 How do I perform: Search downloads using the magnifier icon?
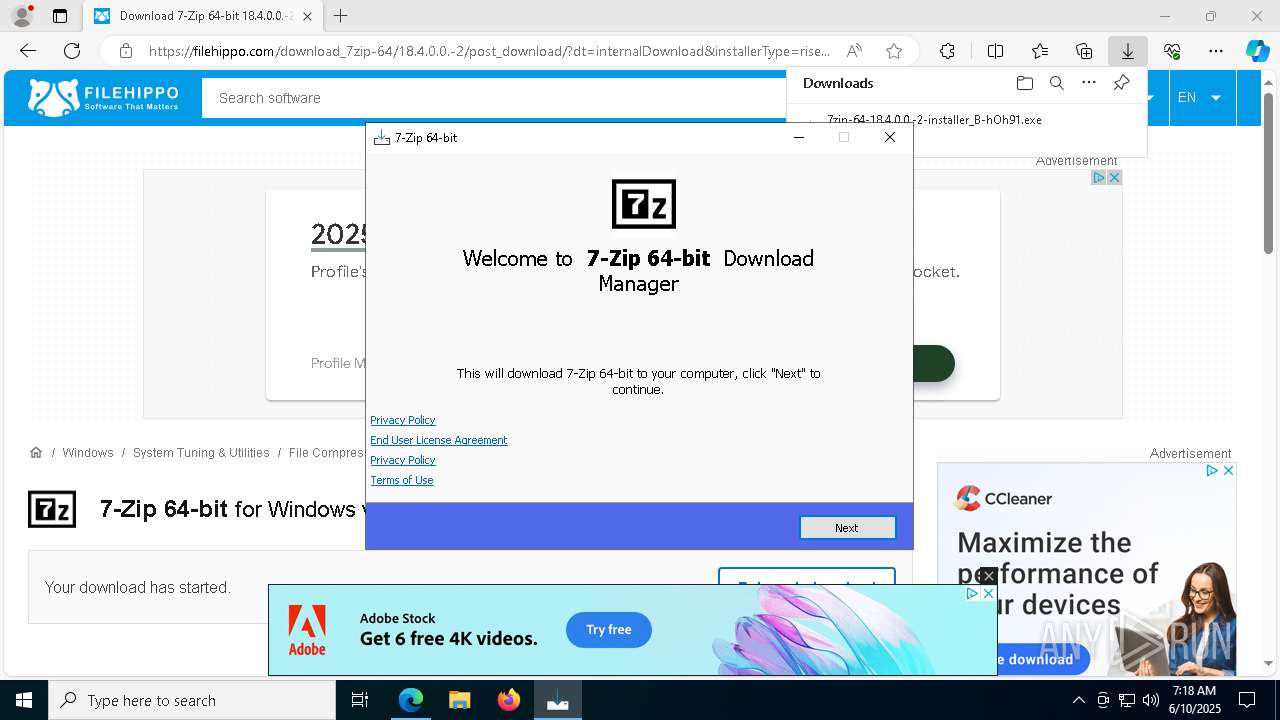[1057, 83]
